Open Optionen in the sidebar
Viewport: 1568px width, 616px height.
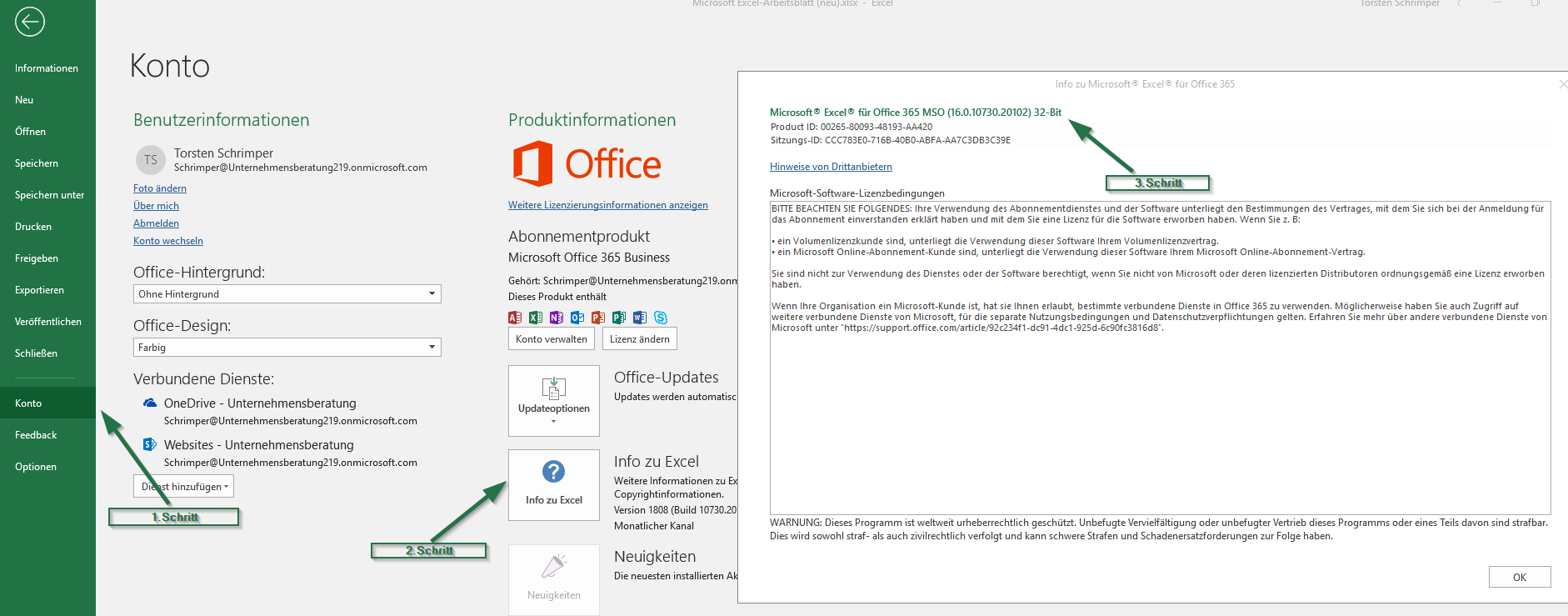[47, 467]
